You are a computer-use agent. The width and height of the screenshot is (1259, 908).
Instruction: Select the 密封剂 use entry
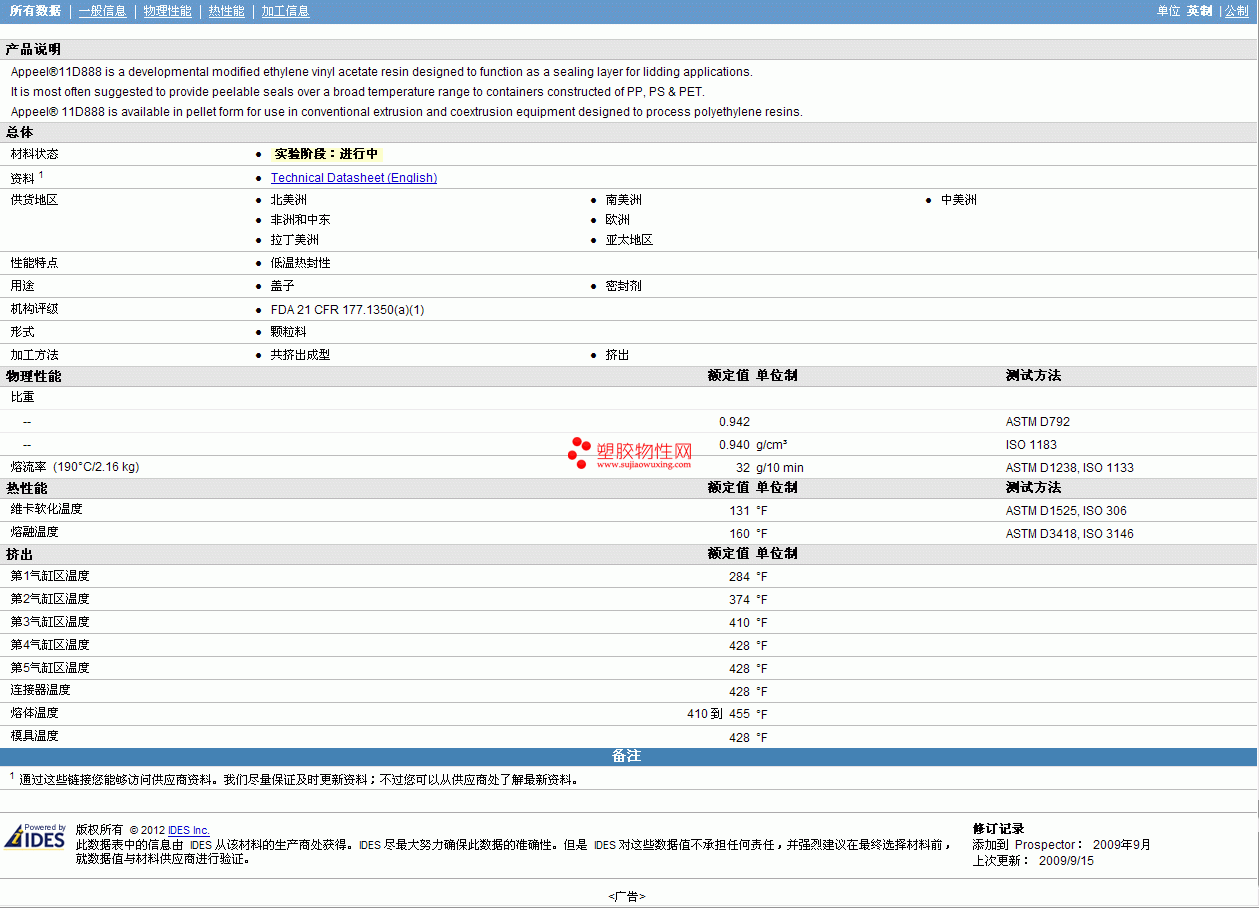click(x=624, y=286)
